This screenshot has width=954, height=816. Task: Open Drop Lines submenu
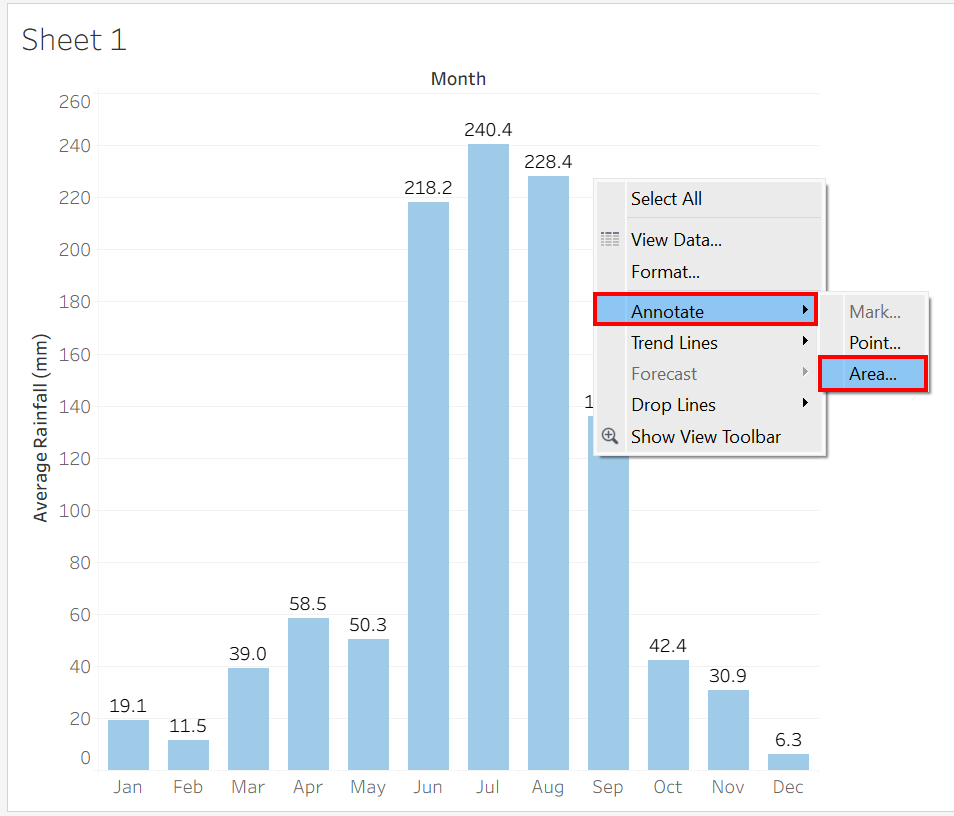tap(709, 405)
